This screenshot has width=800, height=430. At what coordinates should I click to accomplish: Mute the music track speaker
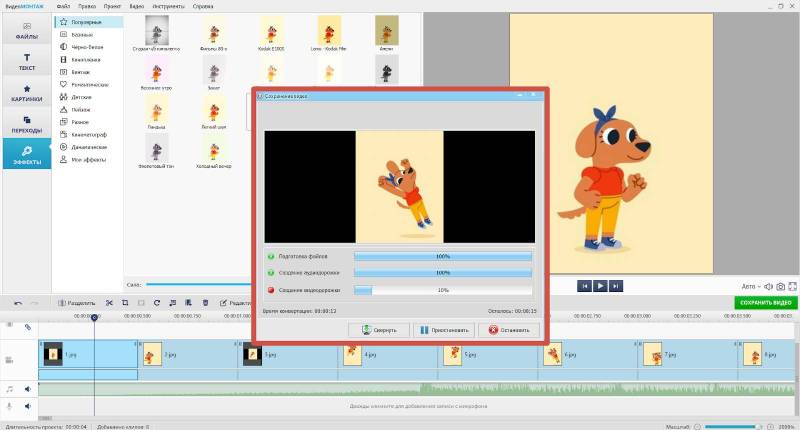click(x=28, y=389)
